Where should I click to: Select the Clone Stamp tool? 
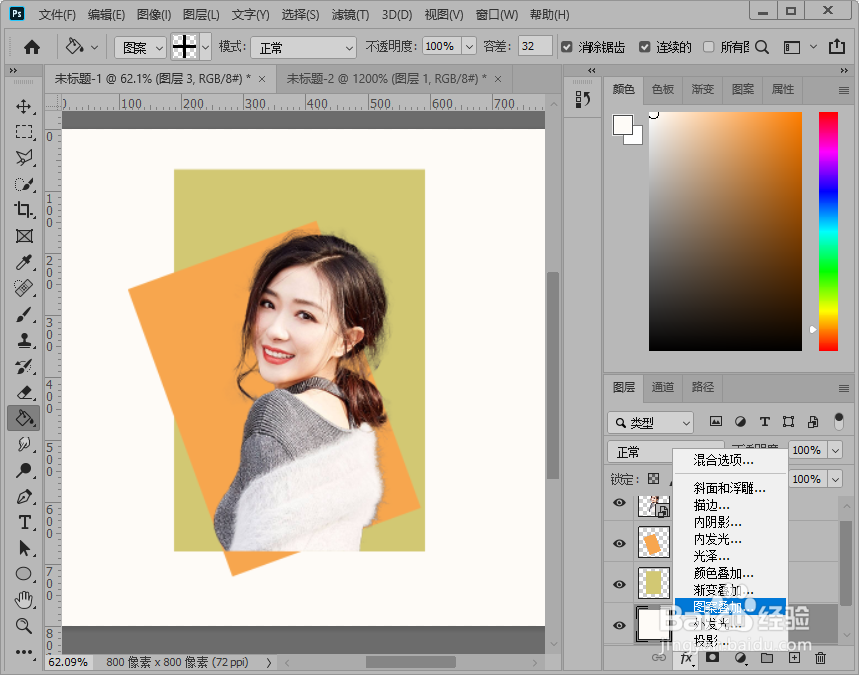click(x=24, y=340)
